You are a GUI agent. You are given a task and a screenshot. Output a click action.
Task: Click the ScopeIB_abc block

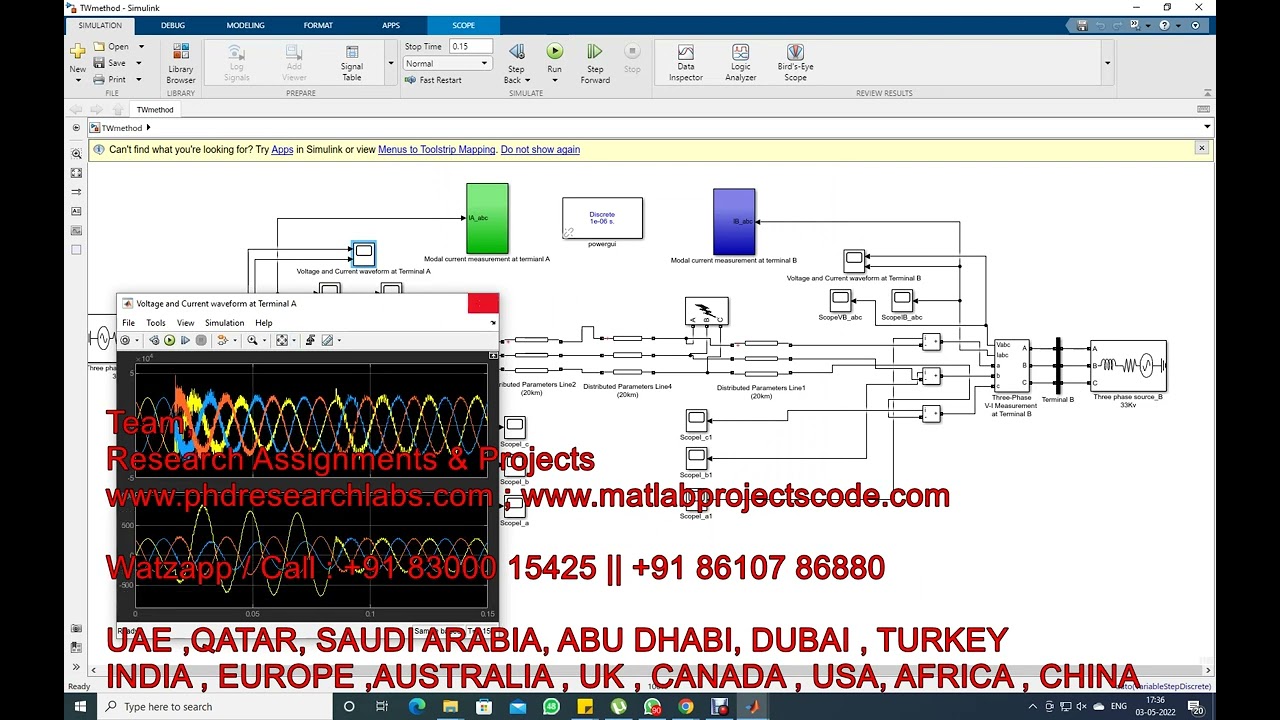tap(902, 300)
